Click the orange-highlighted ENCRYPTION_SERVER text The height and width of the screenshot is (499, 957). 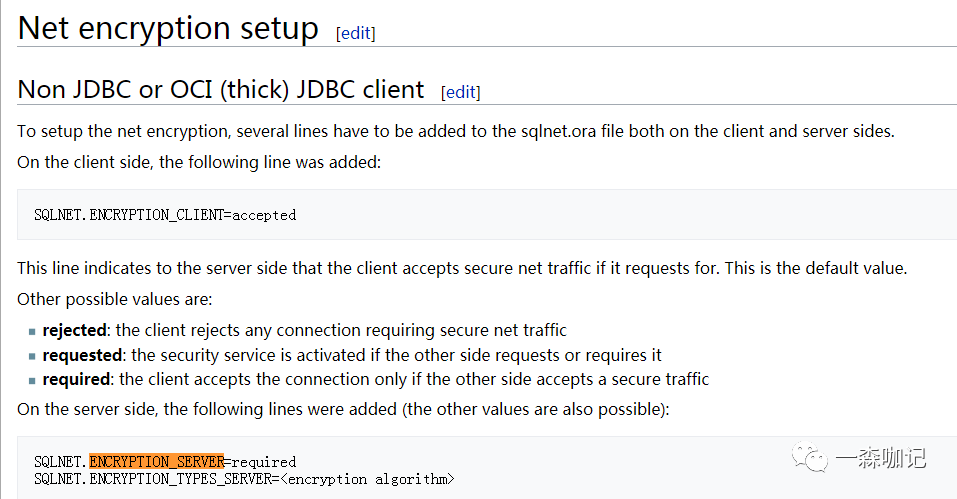point(156,462)
